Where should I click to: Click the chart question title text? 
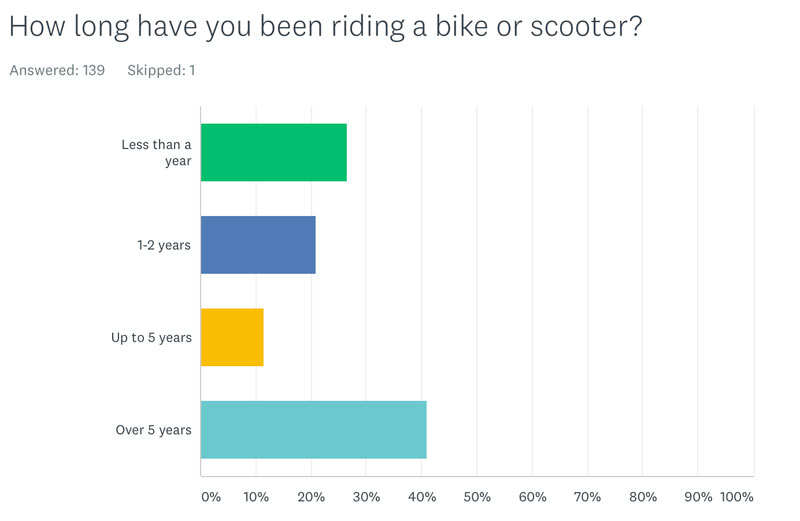coord(326,27)
